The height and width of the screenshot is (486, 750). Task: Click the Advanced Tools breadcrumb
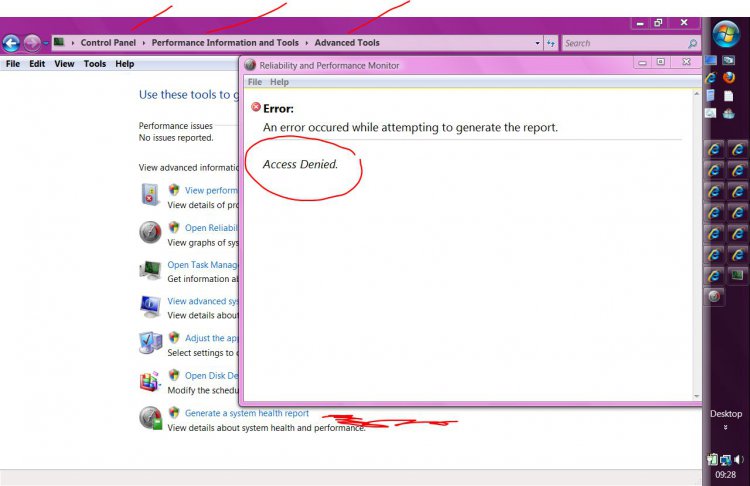pyautogui.click(x=347, y=43)
